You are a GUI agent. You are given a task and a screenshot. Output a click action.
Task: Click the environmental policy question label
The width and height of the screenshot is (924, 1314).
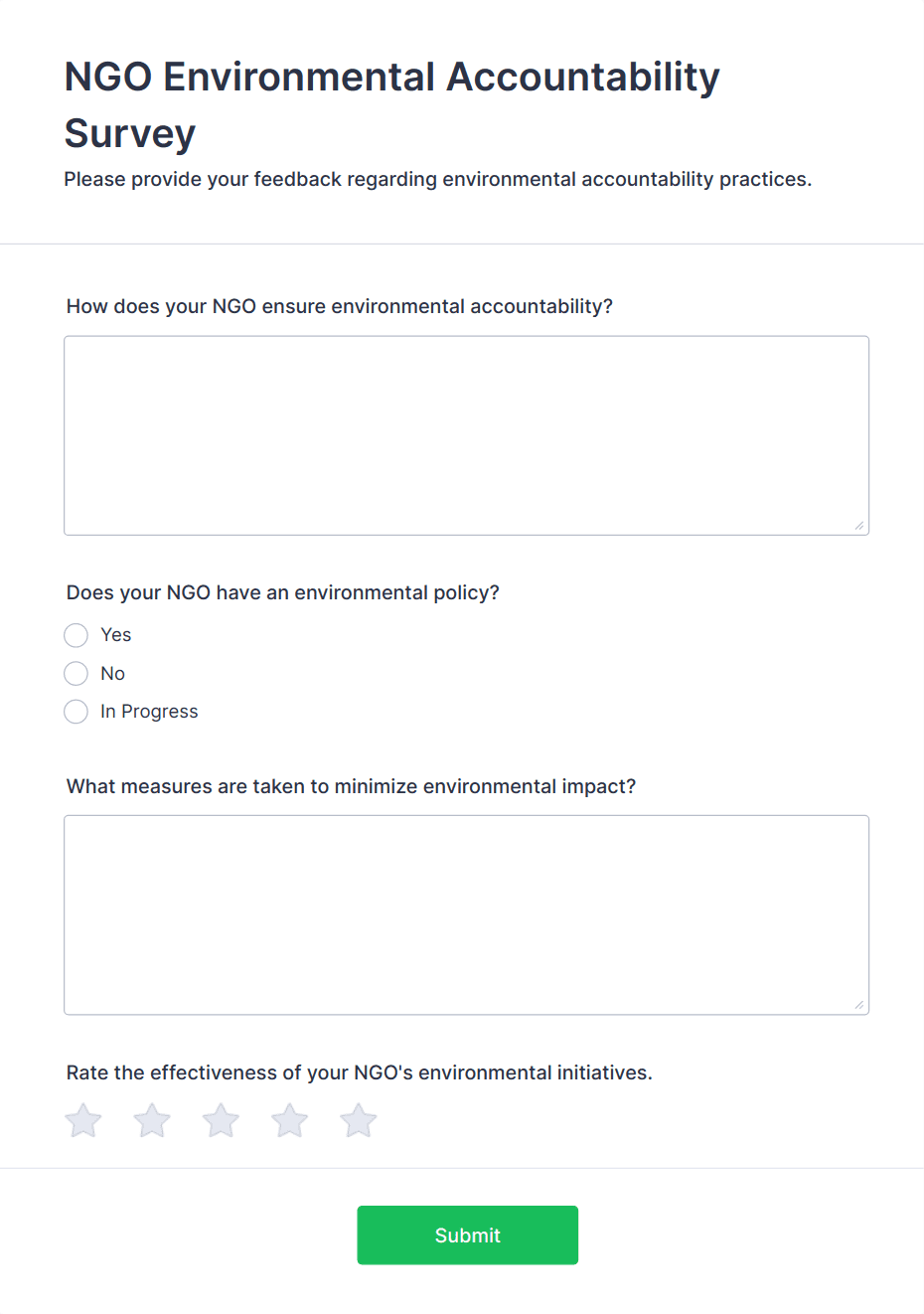(x=282, y=592)
